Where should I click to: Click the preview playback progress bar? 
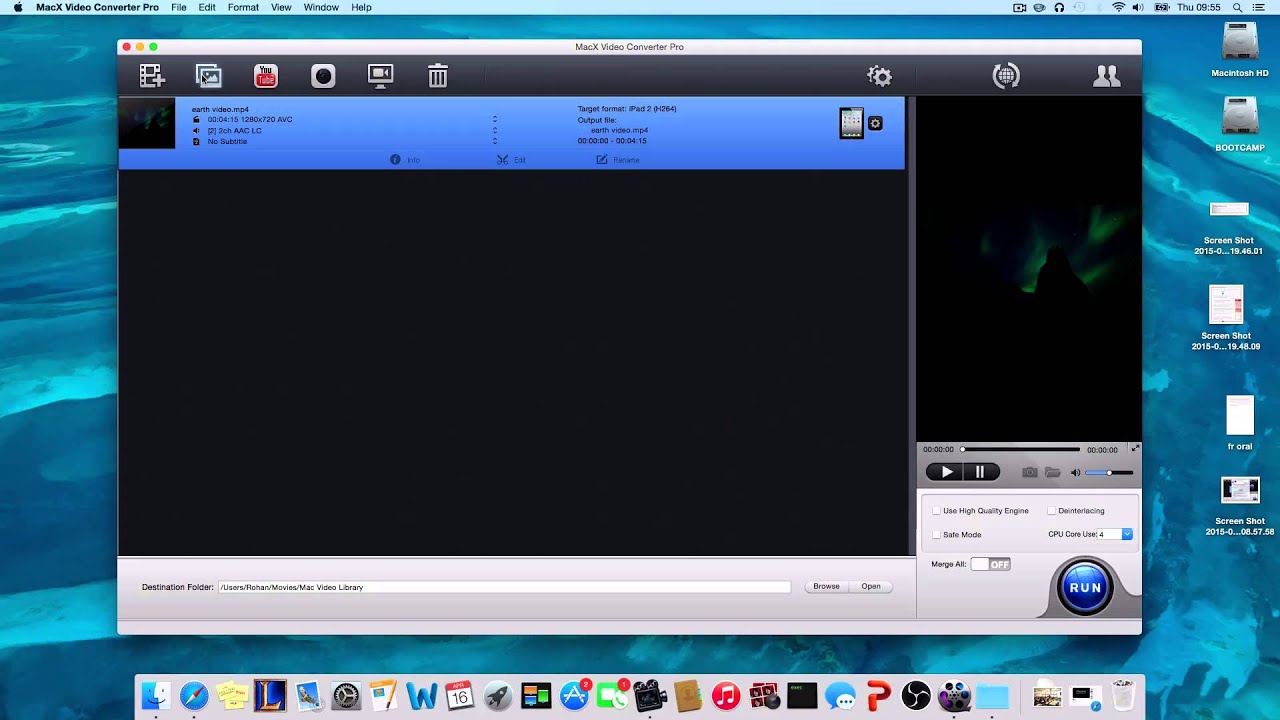click(x=1021, y=449)
